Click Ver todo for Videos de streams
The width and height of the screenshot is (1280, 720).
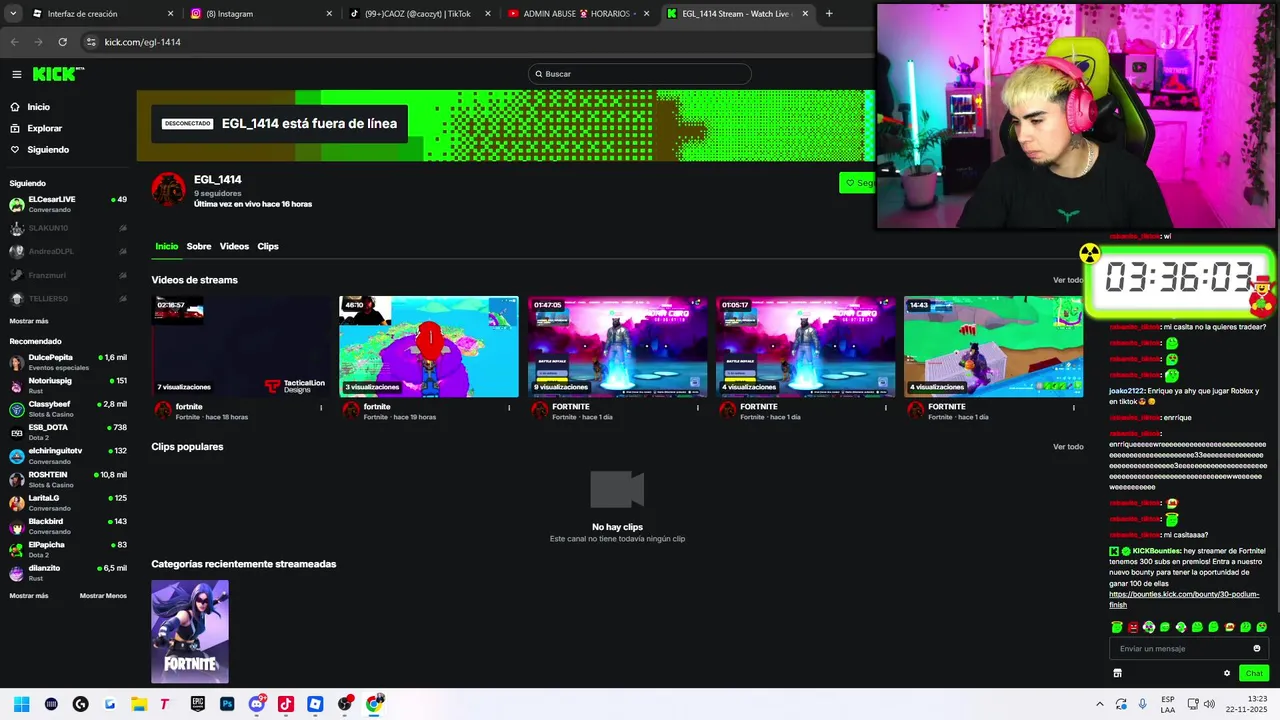1068,280
